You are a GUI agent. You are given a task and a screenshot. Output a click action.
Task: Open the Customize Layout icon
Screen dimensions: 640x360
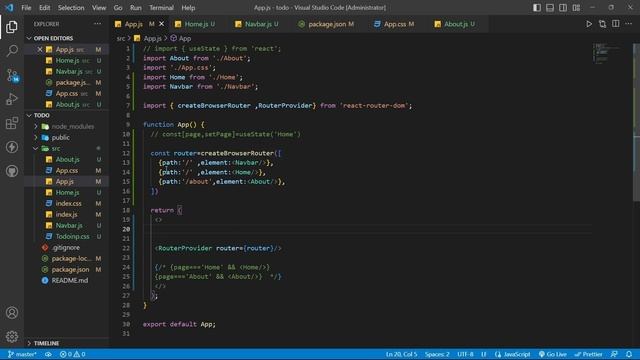click(576, 8)
